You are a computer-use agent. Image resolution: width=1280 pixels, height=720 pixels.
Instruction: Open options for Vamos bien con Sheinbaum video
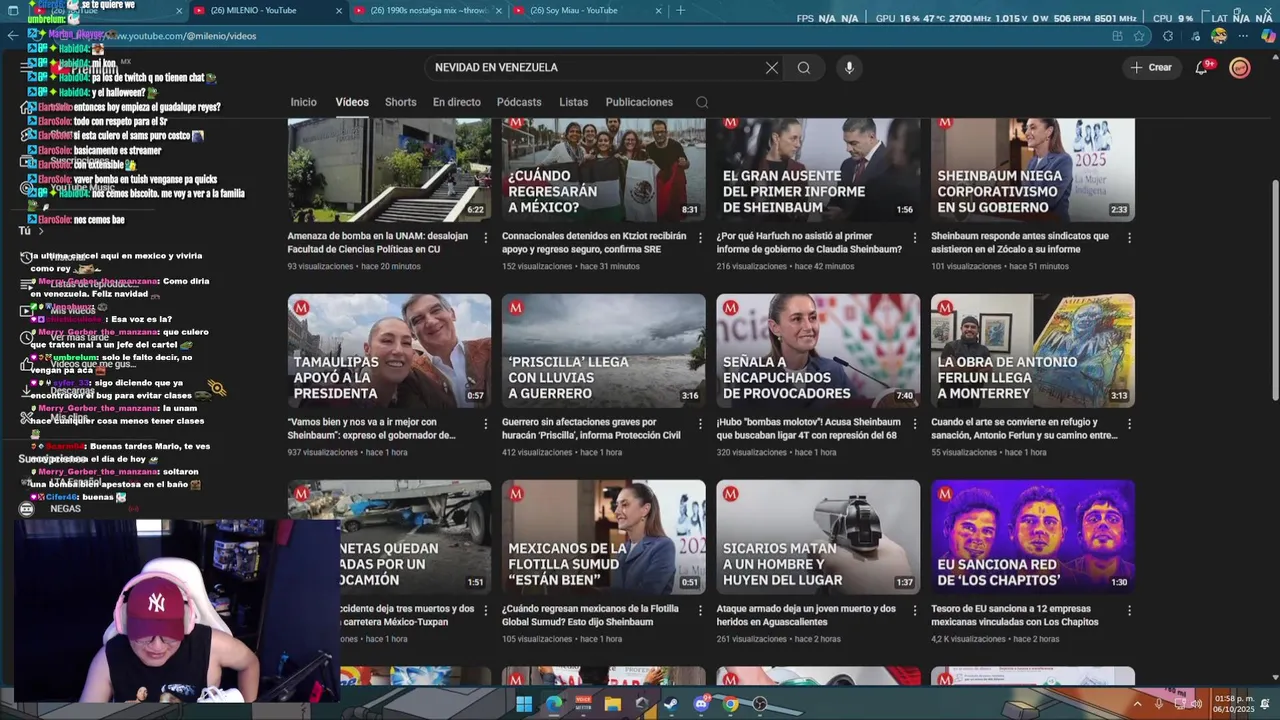486,424
